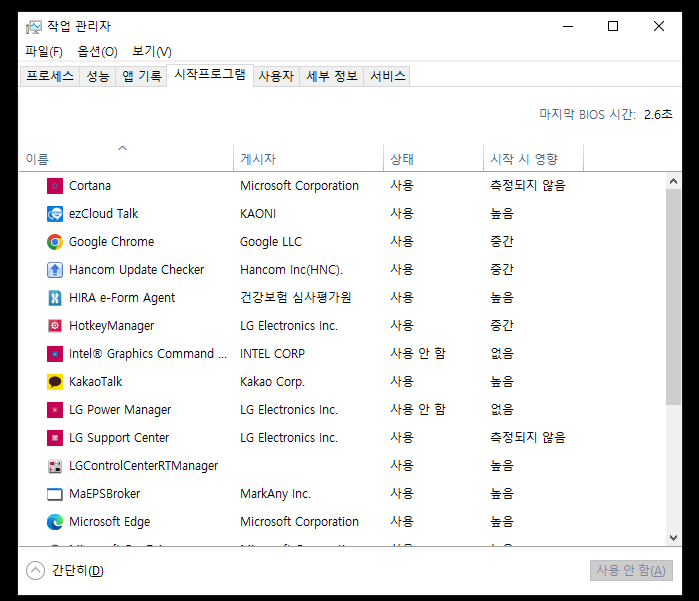Click the INTEL CORP publisher cell
This screenshot has width=699, height=601.
pyautogui.click(x=272, y=354)
